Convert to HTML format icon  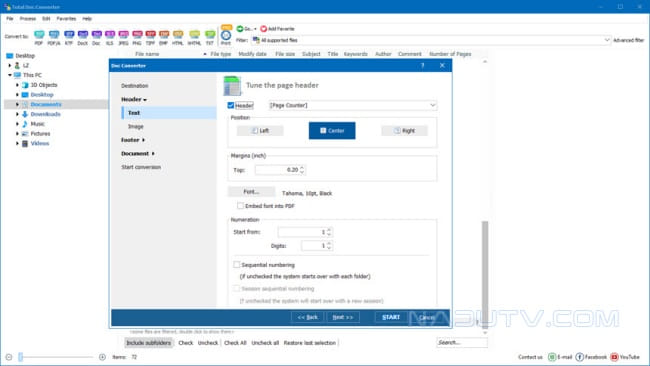tap(178, 37)
